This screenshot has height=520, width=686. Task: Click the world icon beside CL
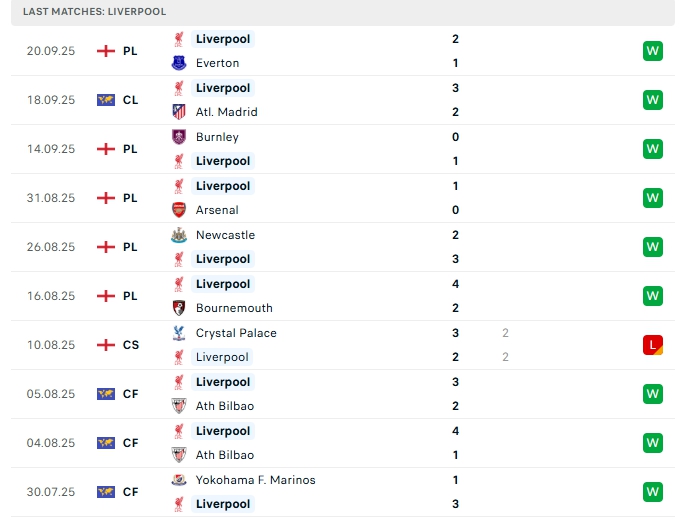(x=106, y=100)
